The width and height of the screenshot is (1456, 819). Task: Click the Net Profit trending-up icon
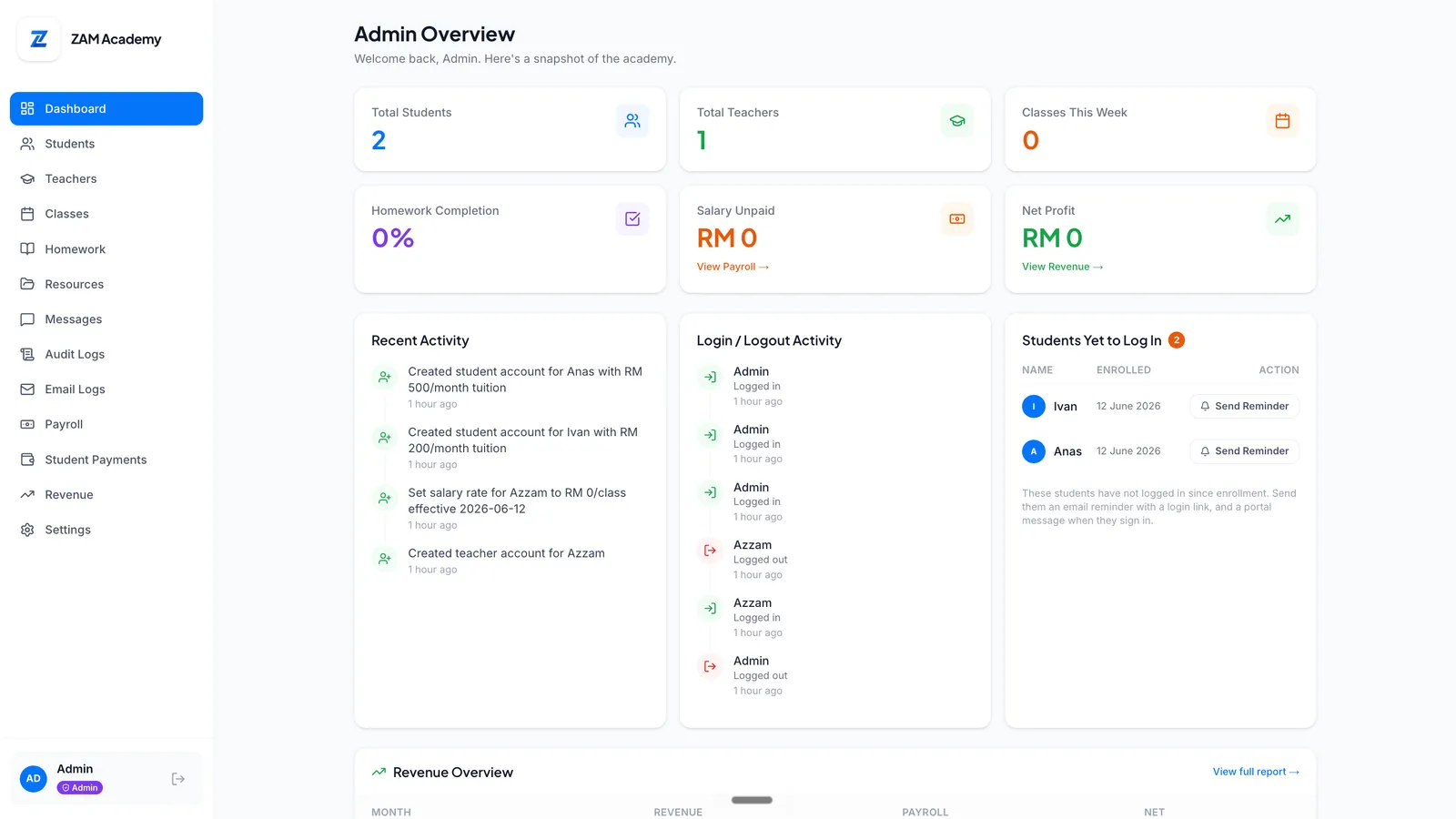(x=1282, y=219)
